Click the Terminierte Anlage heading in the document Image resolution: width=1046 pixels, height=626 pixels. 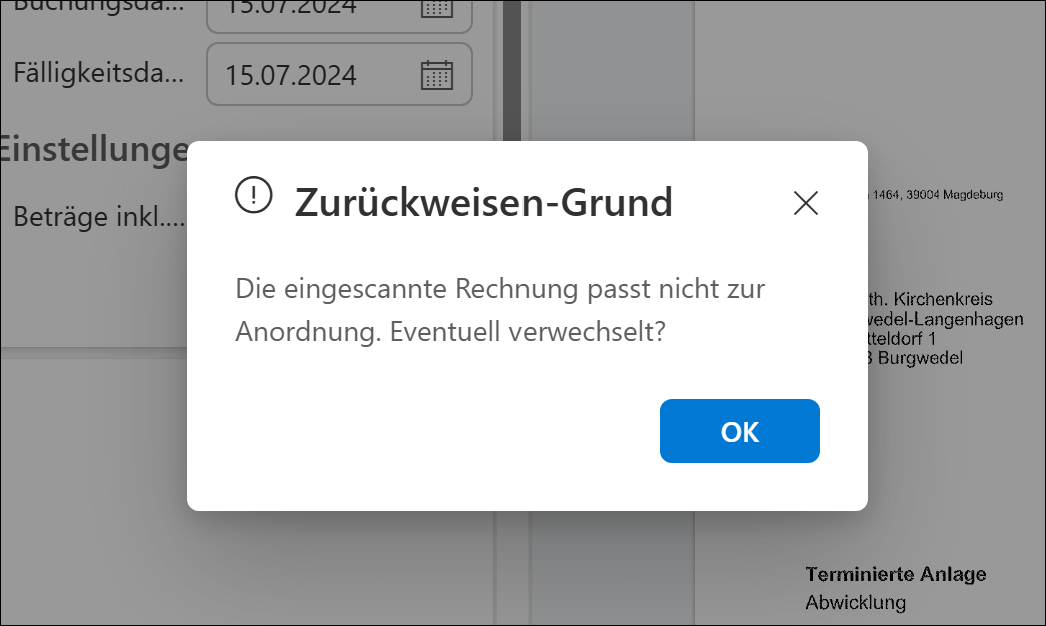coord(896,574)
